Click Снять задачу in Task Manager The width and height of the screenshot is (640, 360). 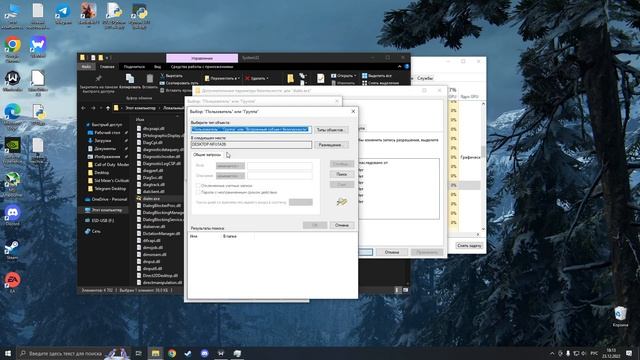tap(469, 245)
